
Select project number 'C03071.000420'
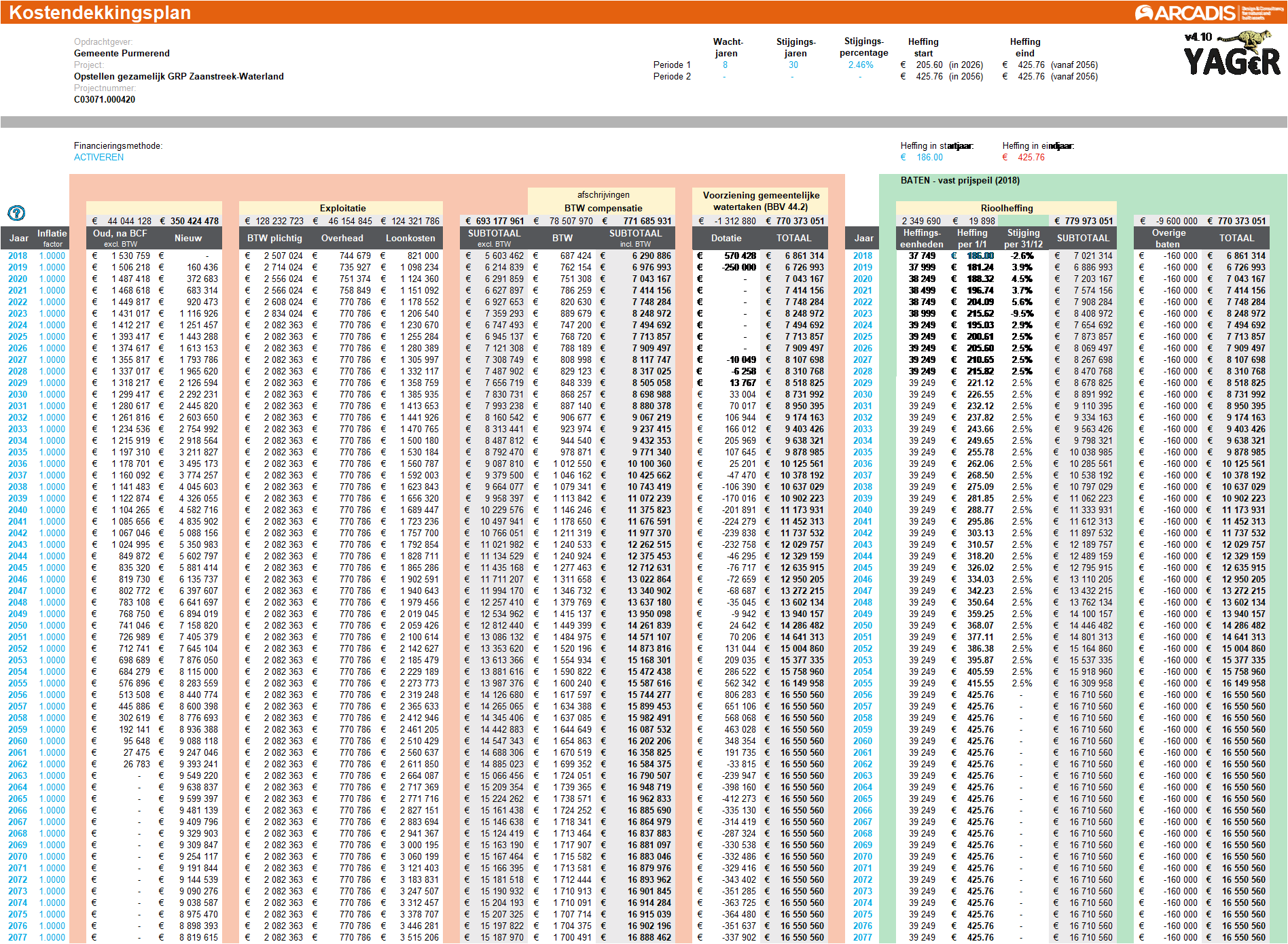pos(105,99)
